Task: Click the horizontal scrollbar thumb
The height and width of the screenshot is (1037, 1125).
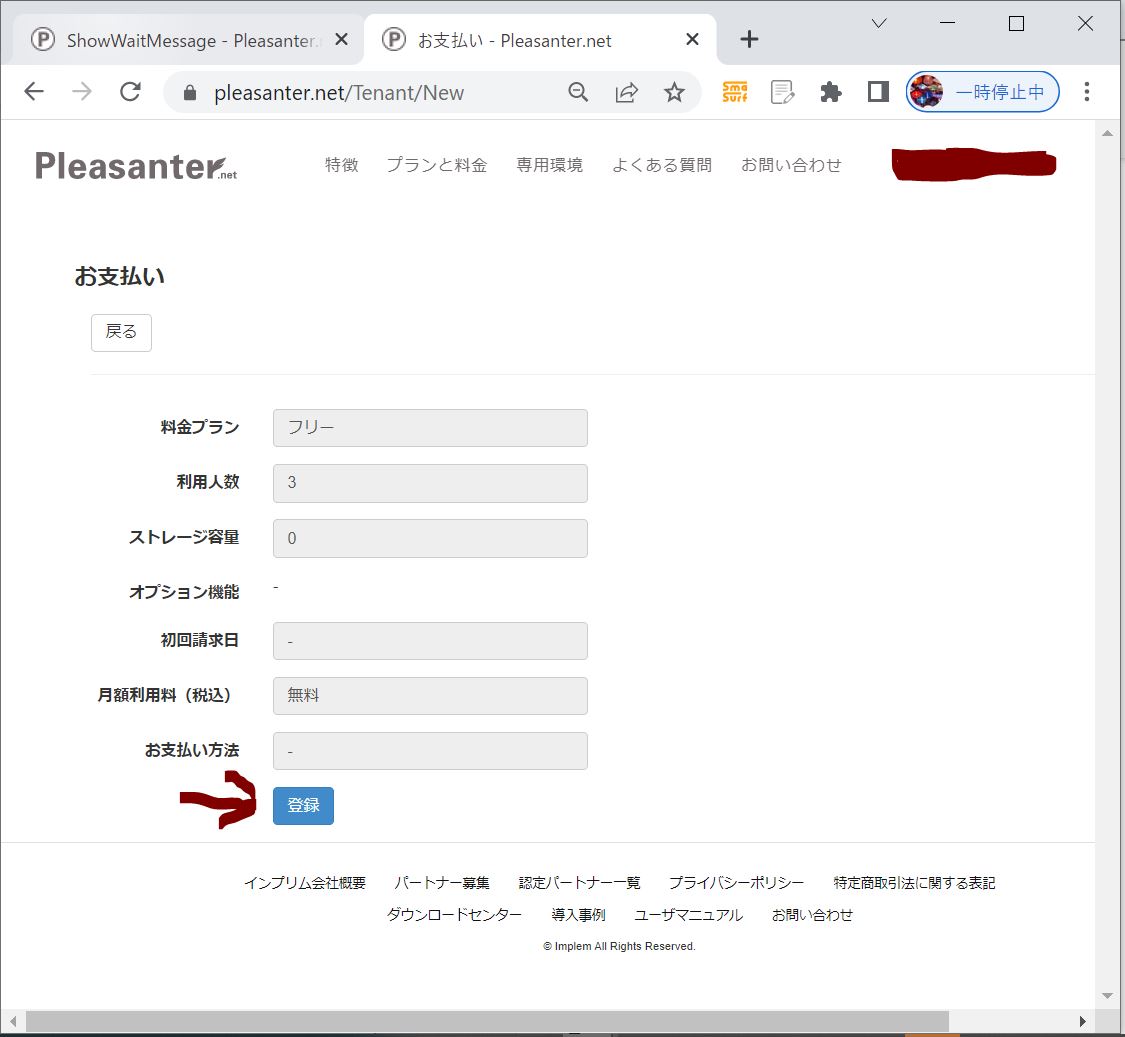Action: (x=487, y=1020)
